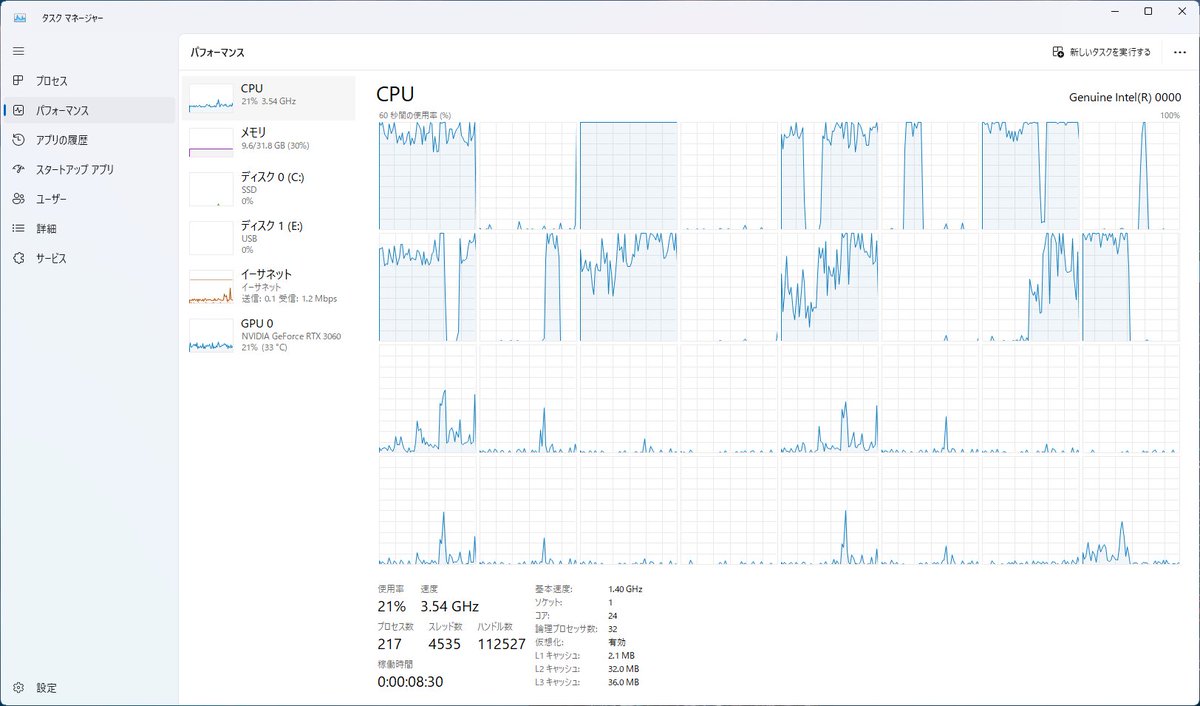Click the L3 cache 36.0 MB value
The height and width of the screenshot is (706, 1200).
(x=623, y=682)
